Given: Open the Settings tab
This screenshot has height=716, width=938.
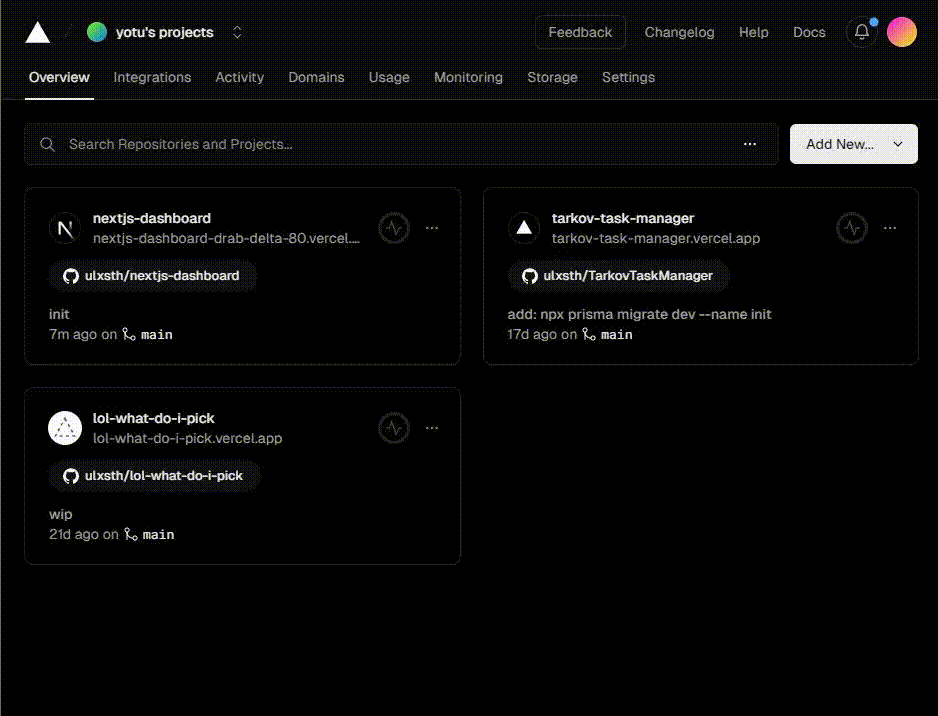Looking at the screenshot, I should (x=628, y=77).
